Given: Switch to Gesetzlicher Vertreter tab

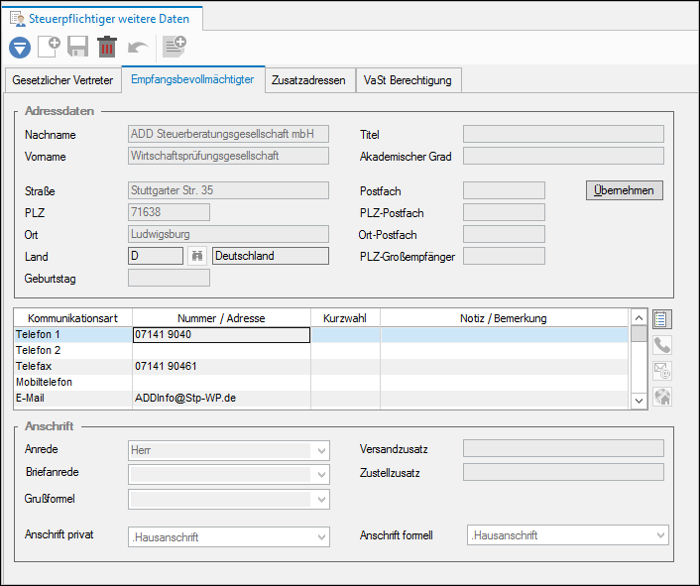Looking at the screenshot, I should [x=62, y=80].
